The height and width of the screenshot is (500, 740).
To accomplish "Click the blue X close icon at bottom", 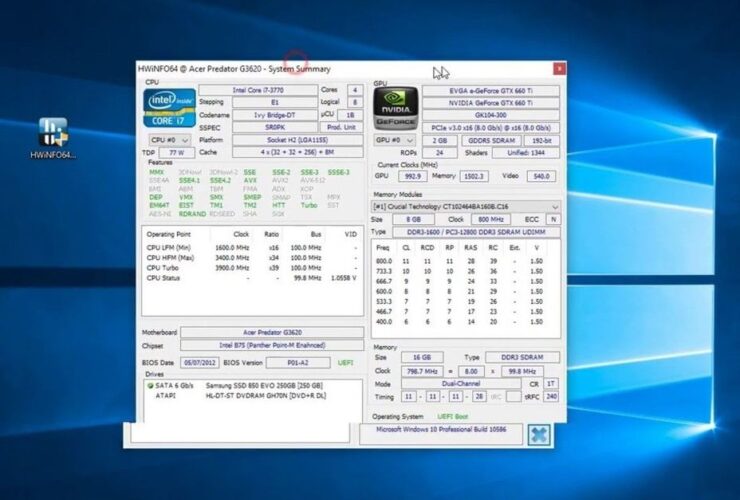I will [x=538, y=433].
